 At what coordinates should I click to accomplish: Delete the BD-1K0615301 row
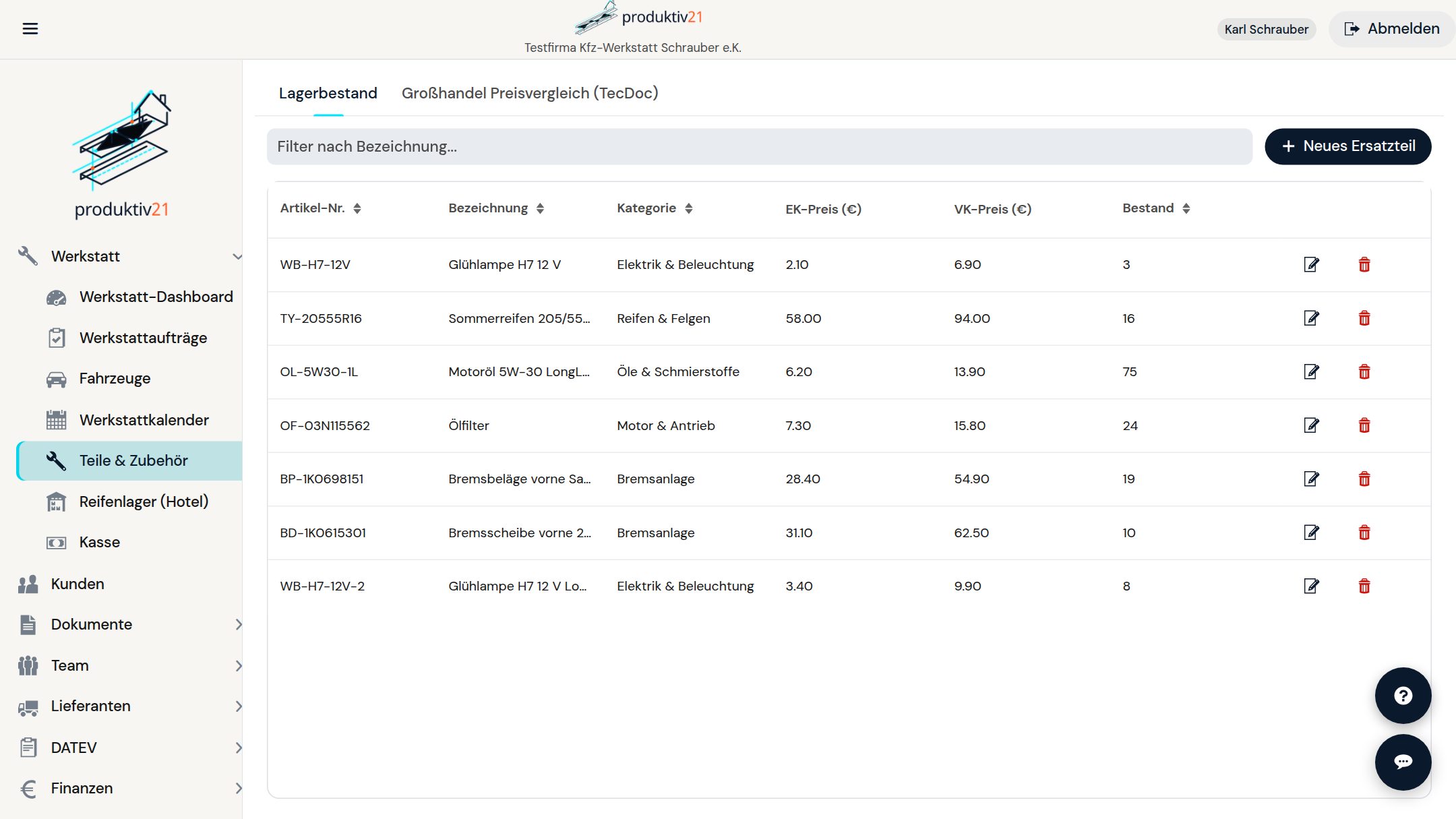click(x=1364, y=533)
